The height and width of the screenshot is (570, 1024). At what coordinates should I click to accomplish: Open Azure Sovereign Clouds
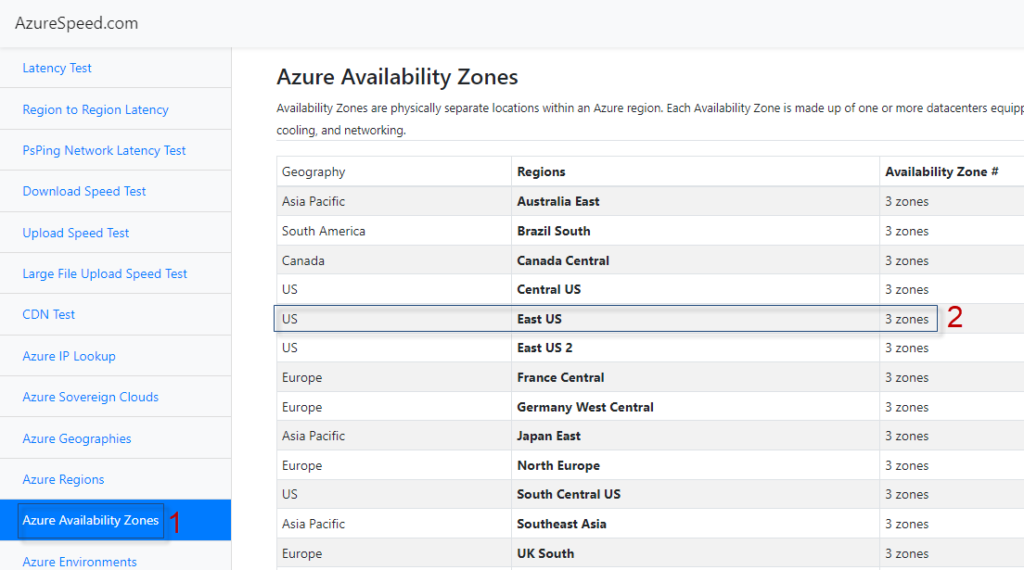pos(90,397)
